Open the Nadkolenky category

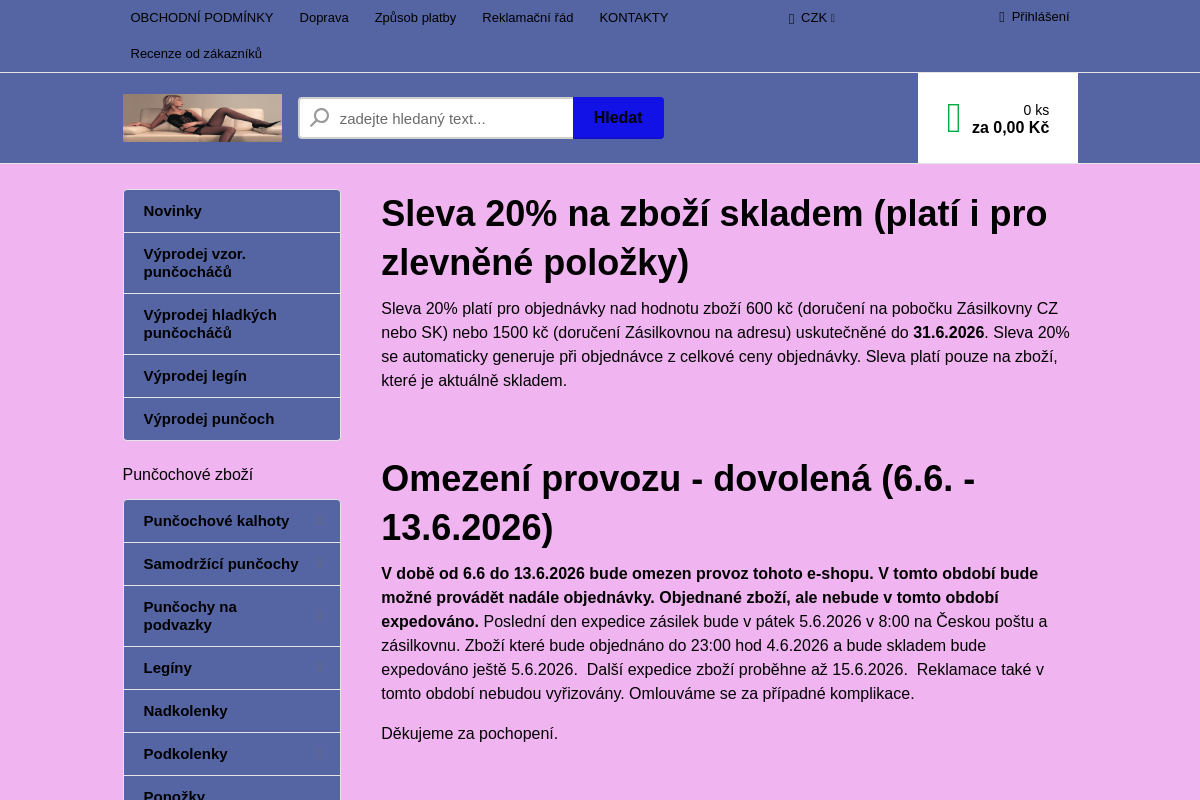pyautogui.click(x=232, y=711)
